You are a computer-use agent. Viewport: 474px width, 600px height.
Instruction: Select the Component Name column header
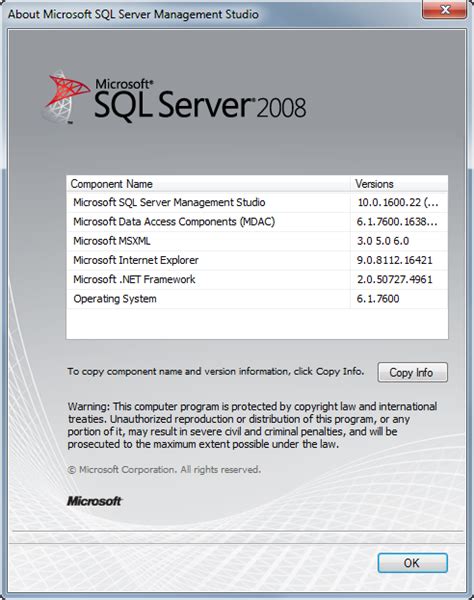click(x=208, y=184)
